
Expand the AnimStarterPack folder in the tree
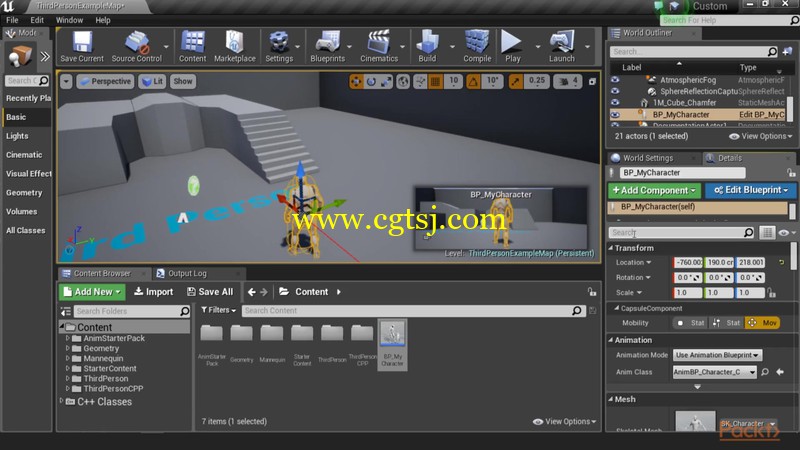tap(67, 338)
